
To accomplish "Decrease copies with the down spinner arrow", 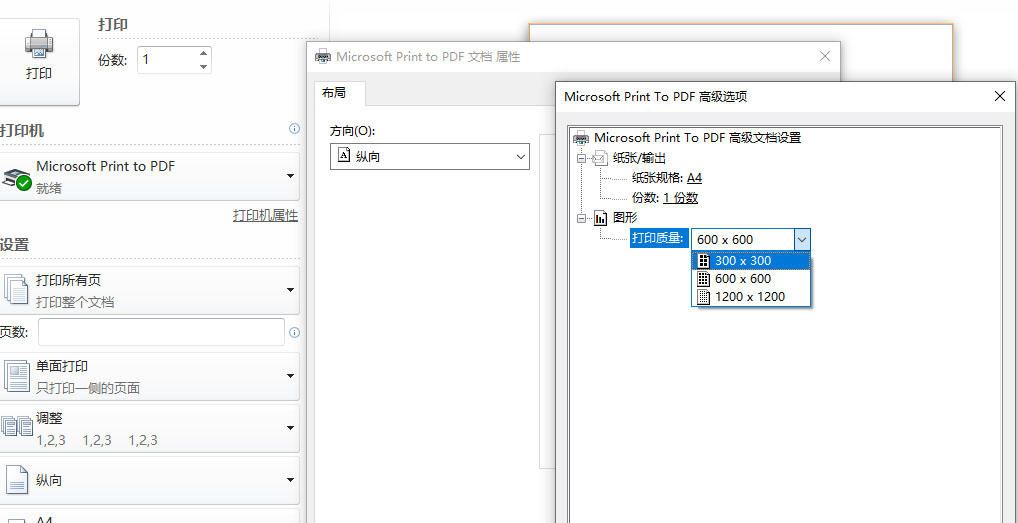I will 204,66.
